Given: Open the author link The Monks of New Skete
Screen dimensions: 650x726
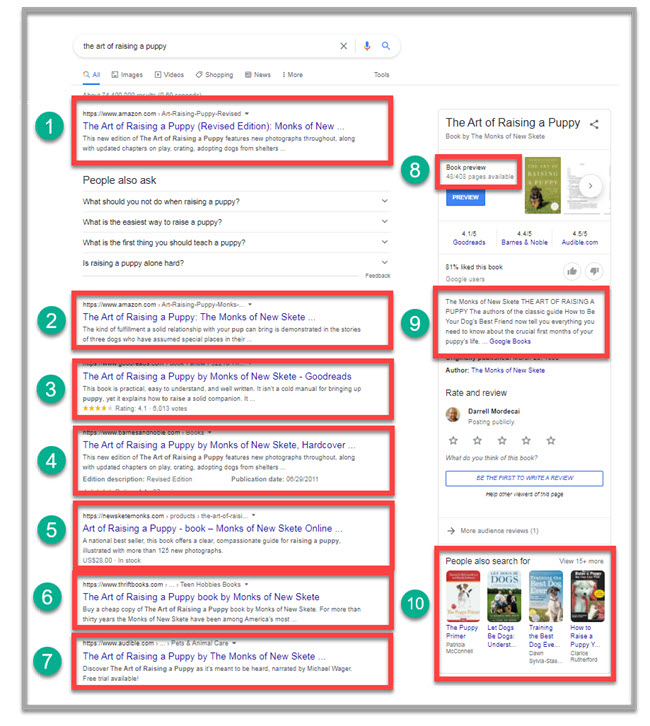Looking at the screenshot, I should click(508, 370).
